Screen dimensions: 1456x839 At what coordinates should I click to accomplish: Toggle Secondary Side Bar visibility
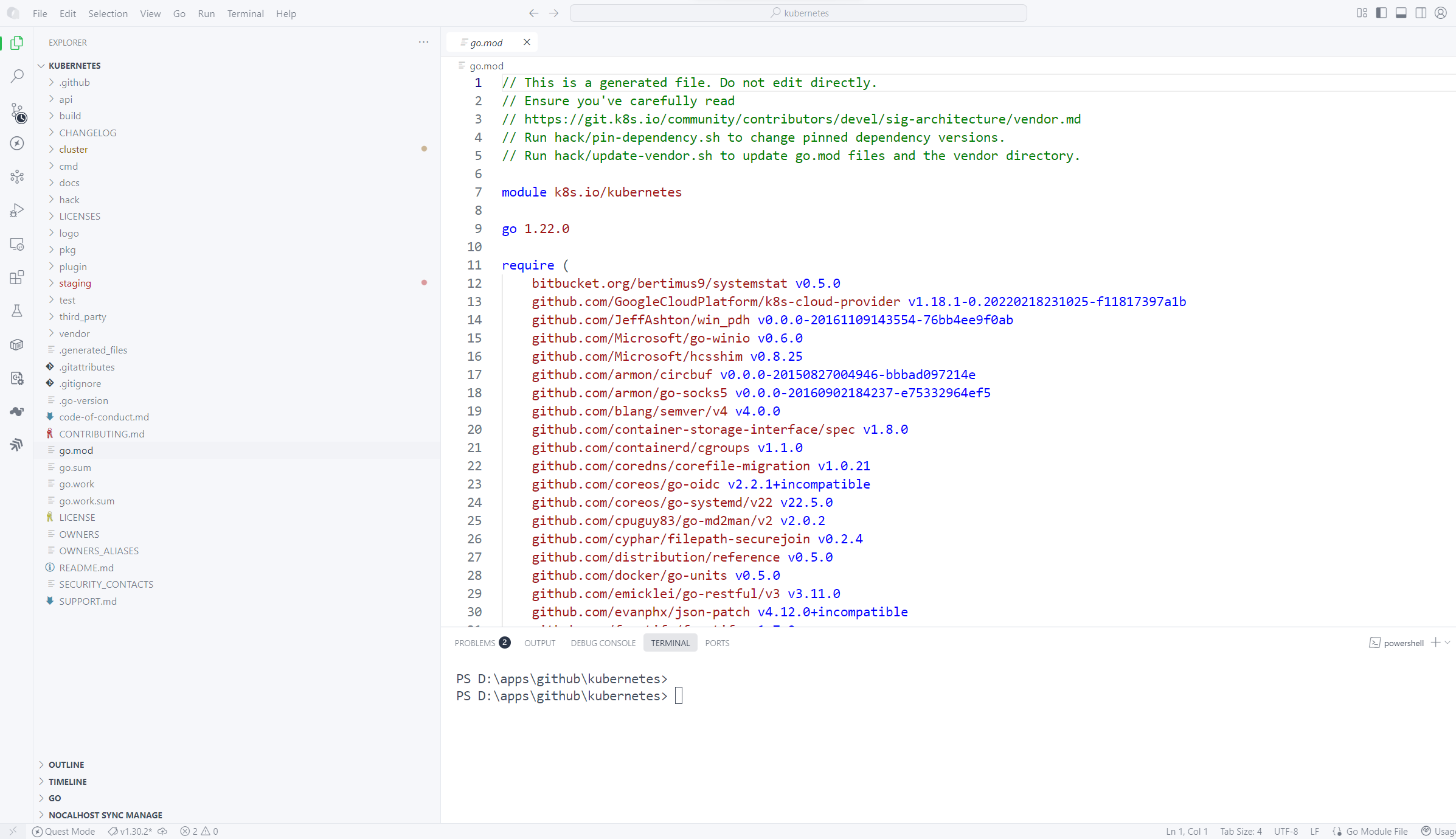[x=1421, y=13]
